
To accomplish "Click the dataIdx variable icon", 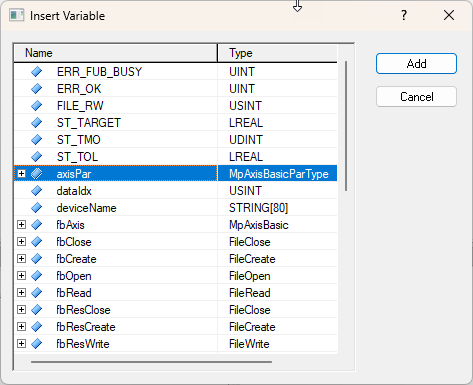I will coord(37,191).
